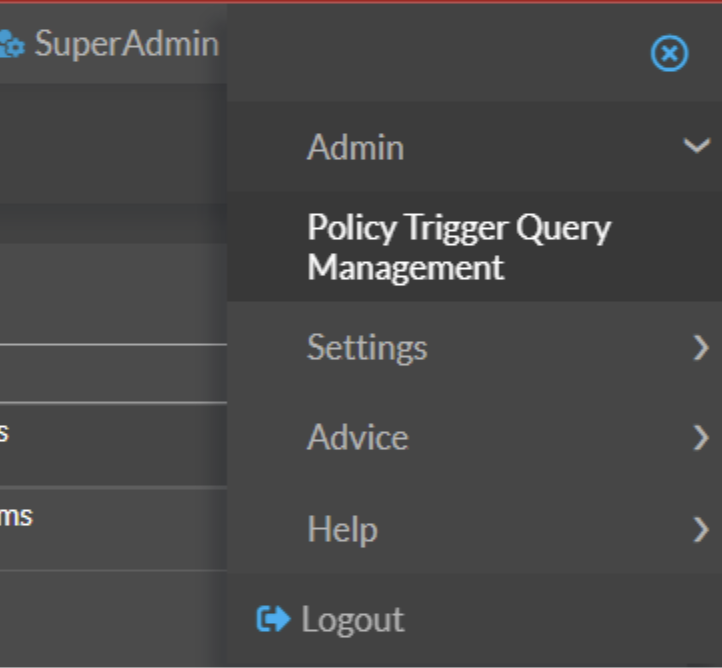722x668 pixels.
Task: Select the background list row ending in "s"
Action: coord(100,433)
